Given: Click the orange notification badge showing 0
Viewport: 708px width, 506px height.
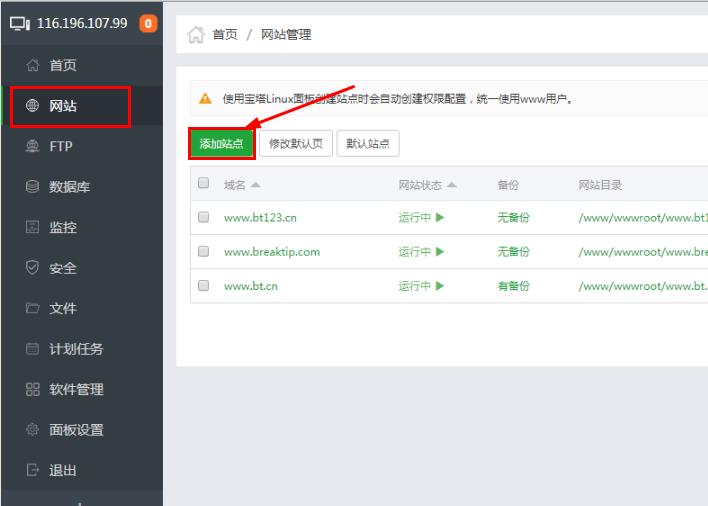Looking at the screenshot, I should [148, 24].
